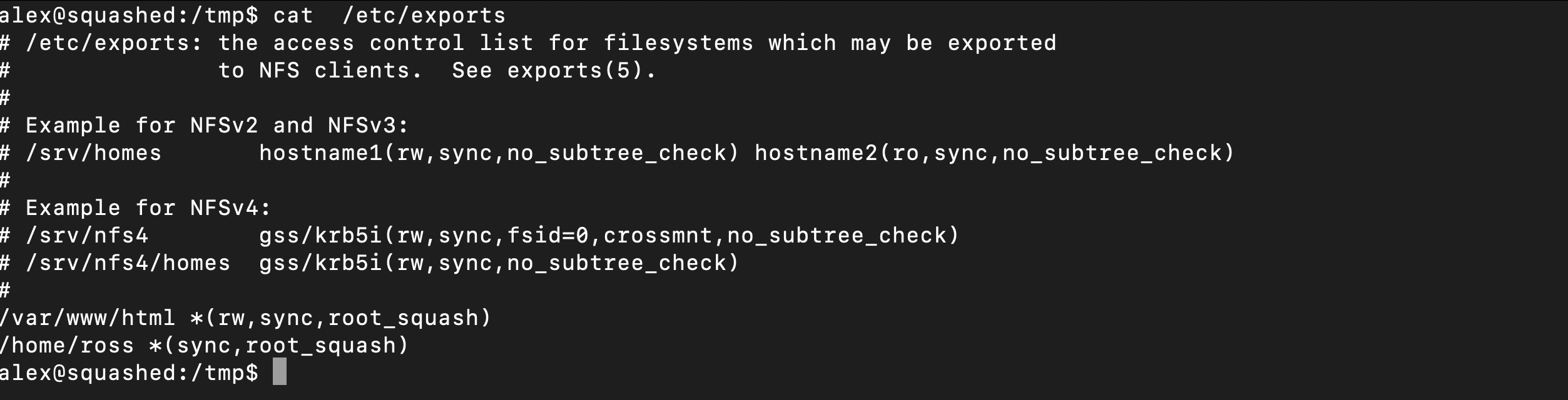
Task: Click 'hostname2(ro,sync,no_subtree_check)' text
Action: tap(995, 153)
